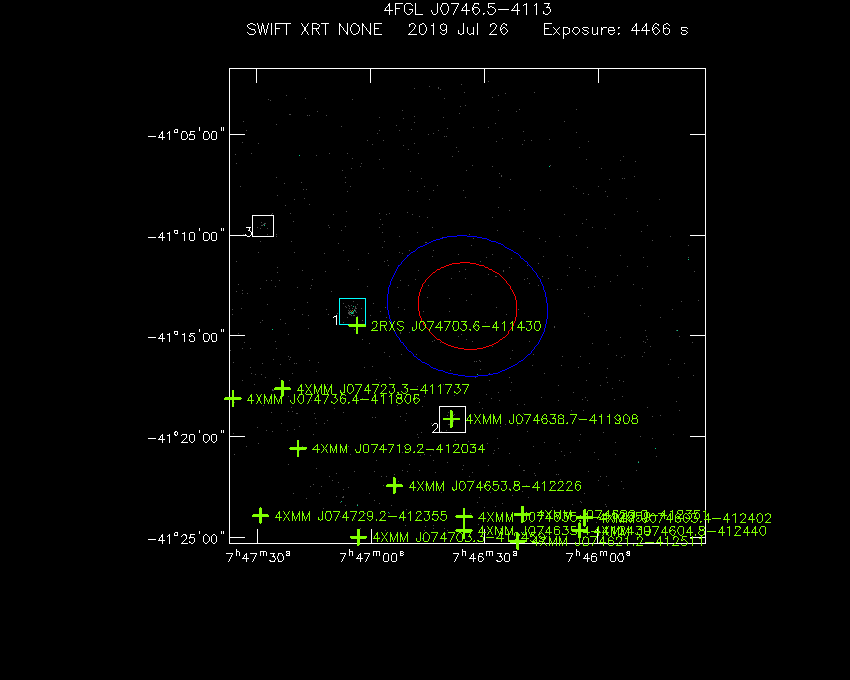Click the right ascension label 7h47m30s
850x680 pixels.
pyautogui.click(x=258, y=557)
